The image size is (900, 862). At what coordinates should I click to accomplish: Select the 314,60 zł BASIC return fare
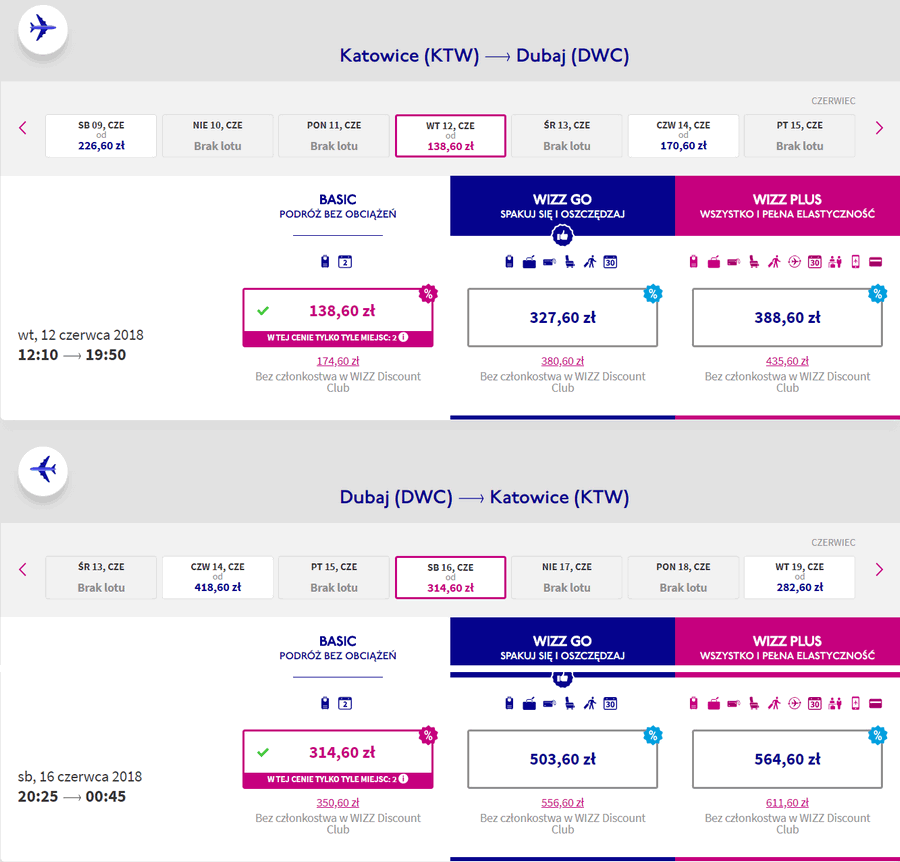(x=338, y=759)
